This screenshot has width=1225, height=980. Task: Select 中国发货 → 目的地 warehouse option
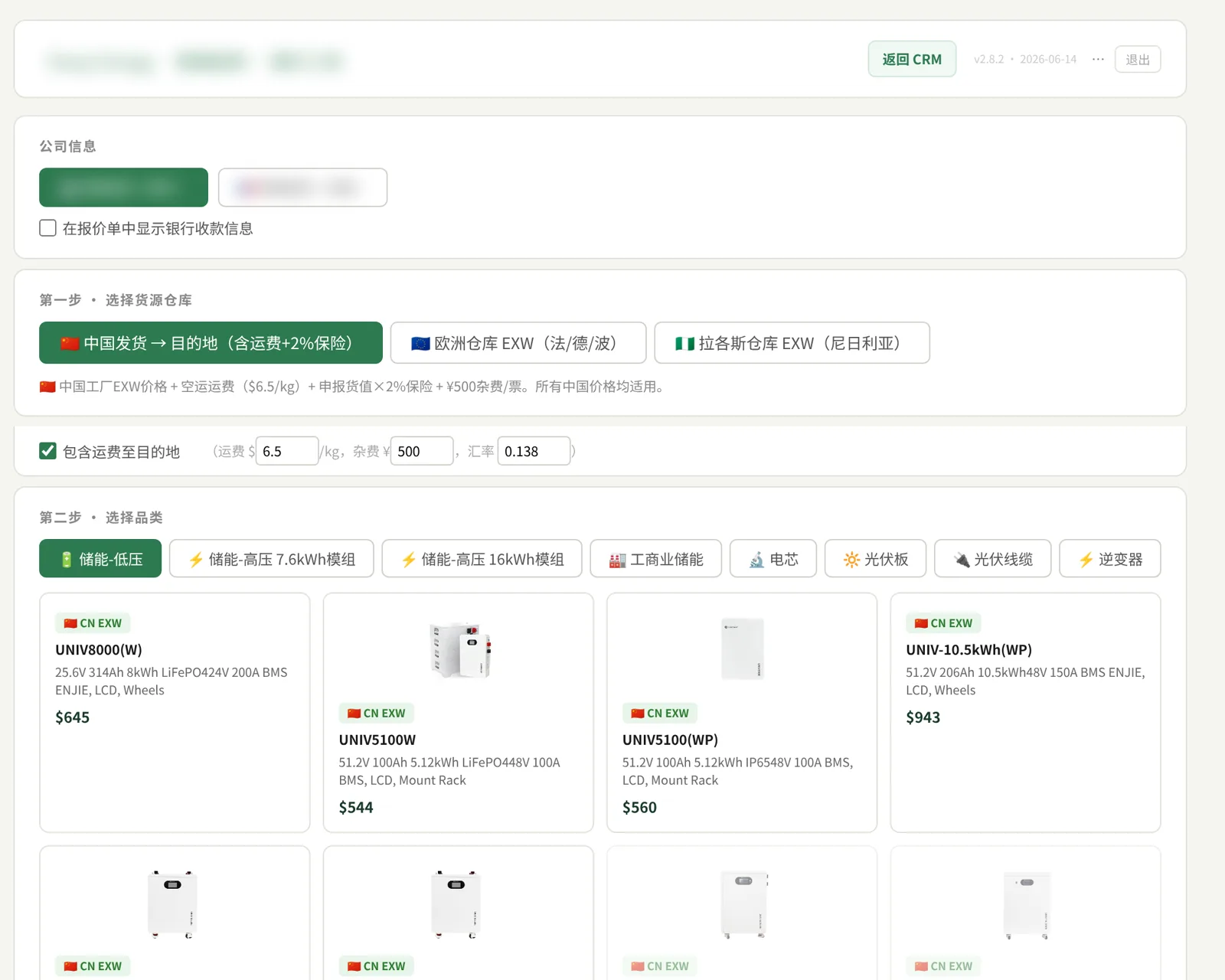[x=211, y=343]
